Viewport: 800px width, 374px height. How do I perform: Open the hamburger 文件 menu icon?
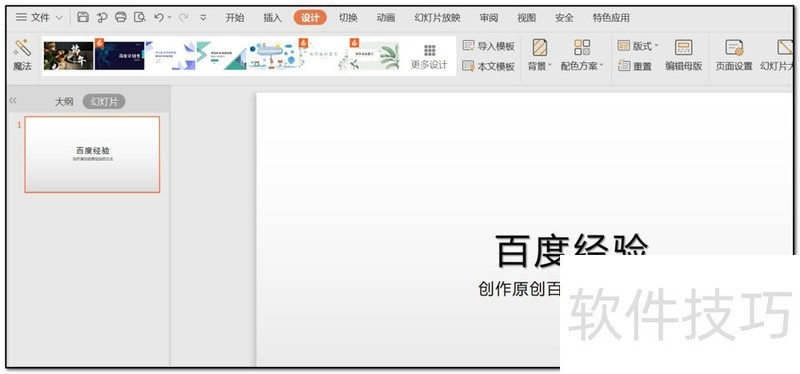(x=21, y=17)
